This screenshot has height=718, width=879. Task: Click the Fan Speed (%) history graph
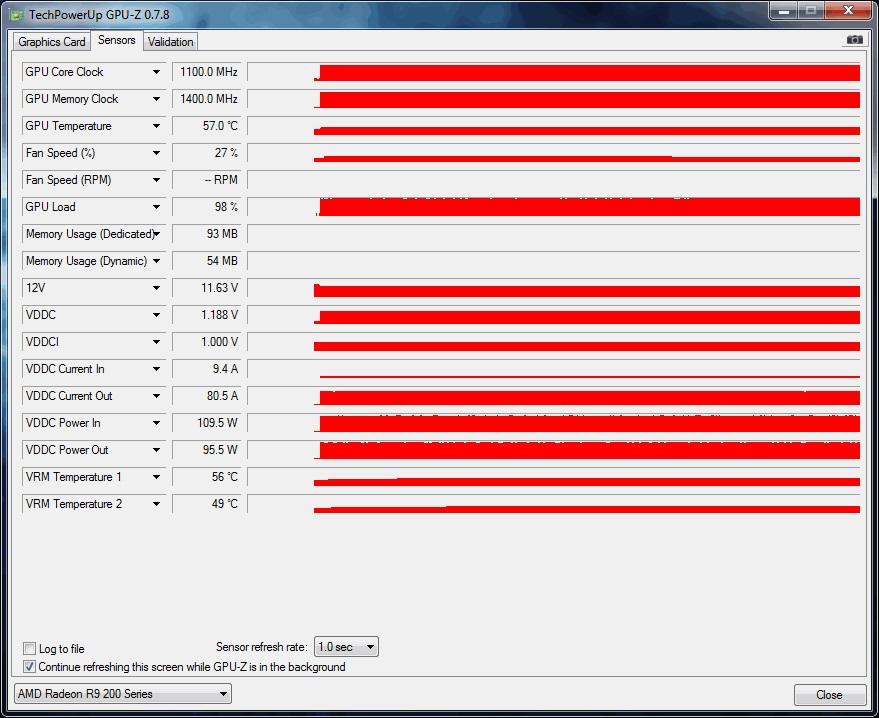[x=554, y=153]
